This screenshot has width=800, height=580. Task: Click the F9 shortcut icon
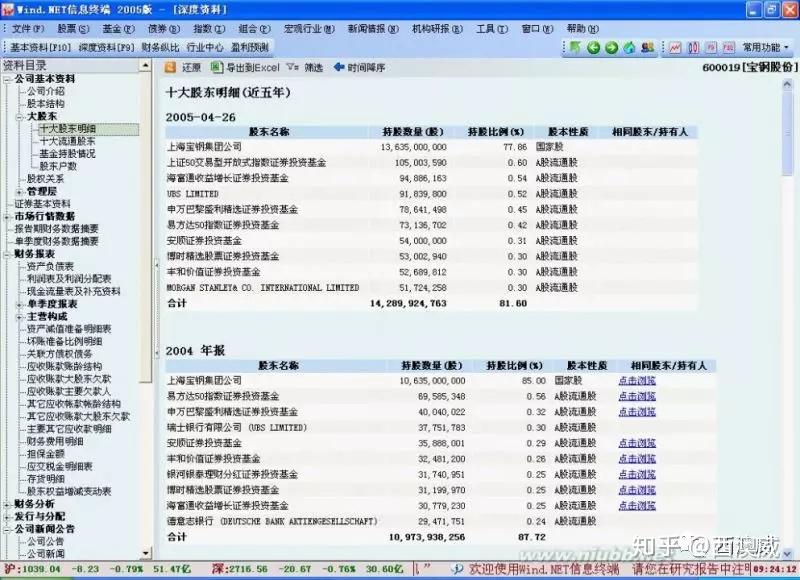(x=711, y=47)
